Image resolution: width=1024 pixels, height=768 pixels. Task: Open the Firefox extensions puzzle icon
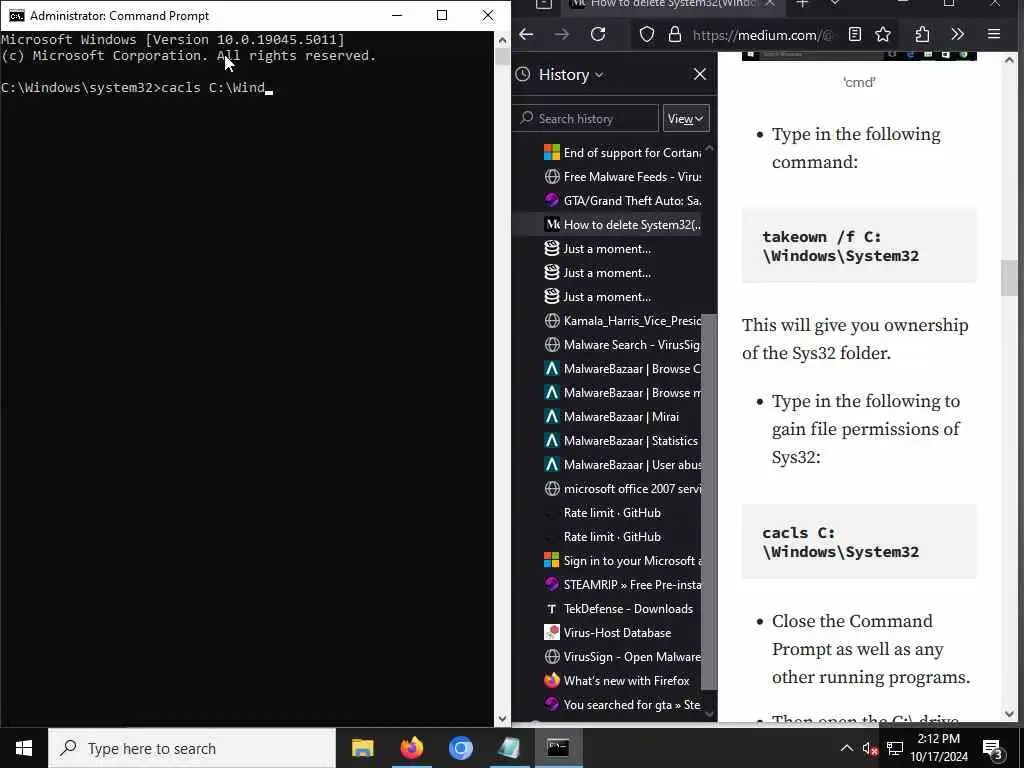point(922,35)
